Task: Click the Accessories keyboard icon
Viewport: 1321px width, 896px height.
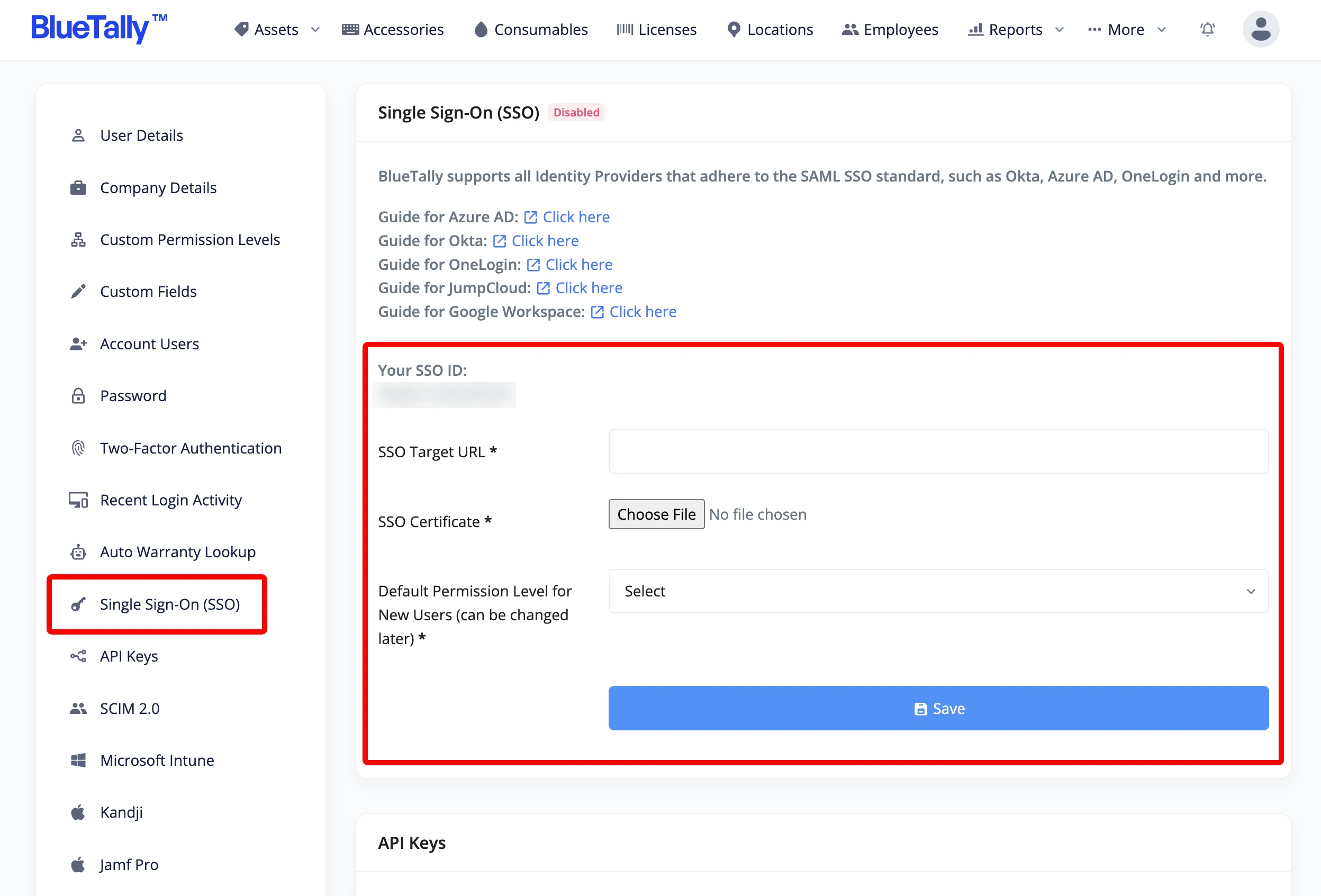Action: [x=350, y=30]
